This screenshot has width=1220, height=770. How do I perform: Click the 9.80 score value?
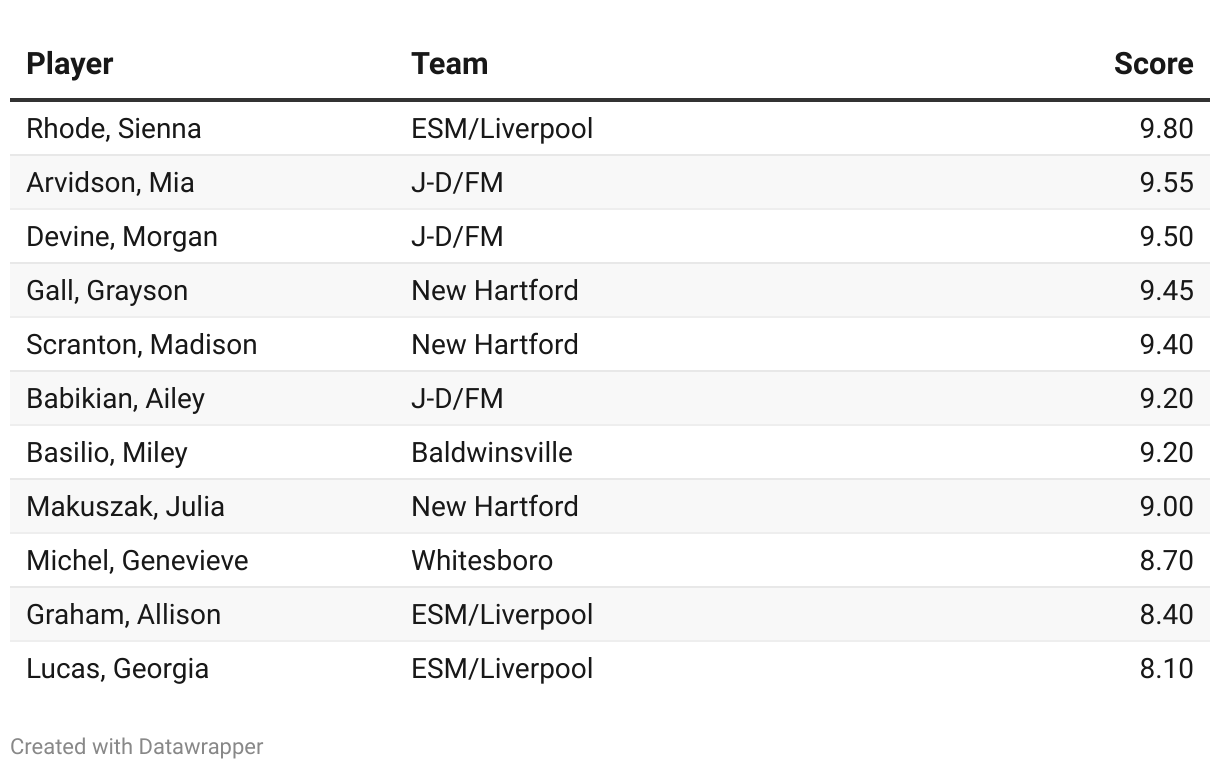[1166, 129]
